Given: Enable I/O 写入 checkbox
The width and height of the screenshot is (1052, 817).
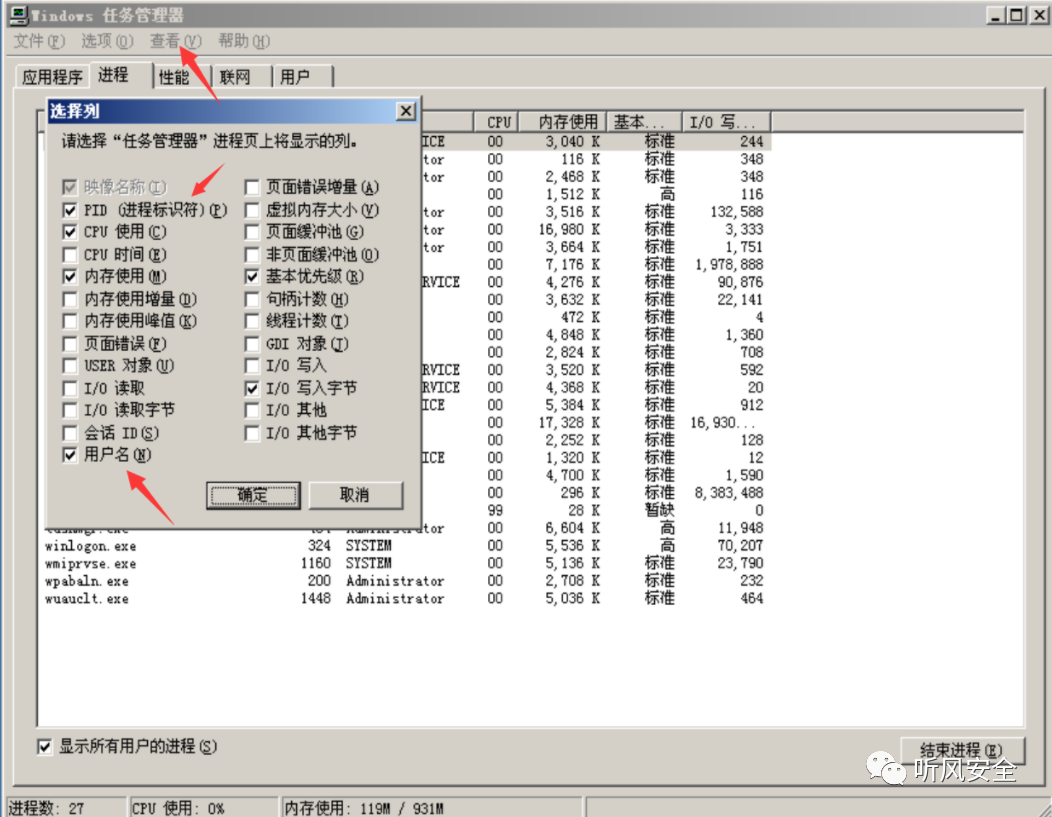Looking at the screenshot, I should 252,366.
